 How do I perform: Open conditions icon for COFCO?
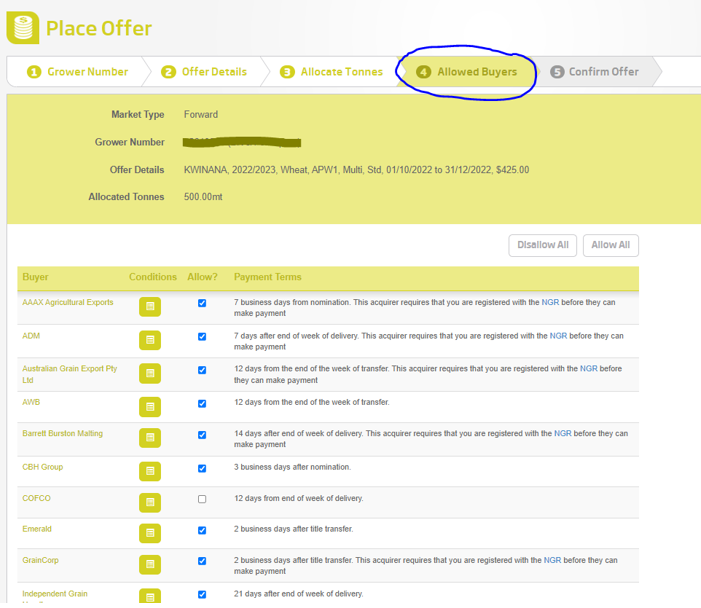pos(150,502)
